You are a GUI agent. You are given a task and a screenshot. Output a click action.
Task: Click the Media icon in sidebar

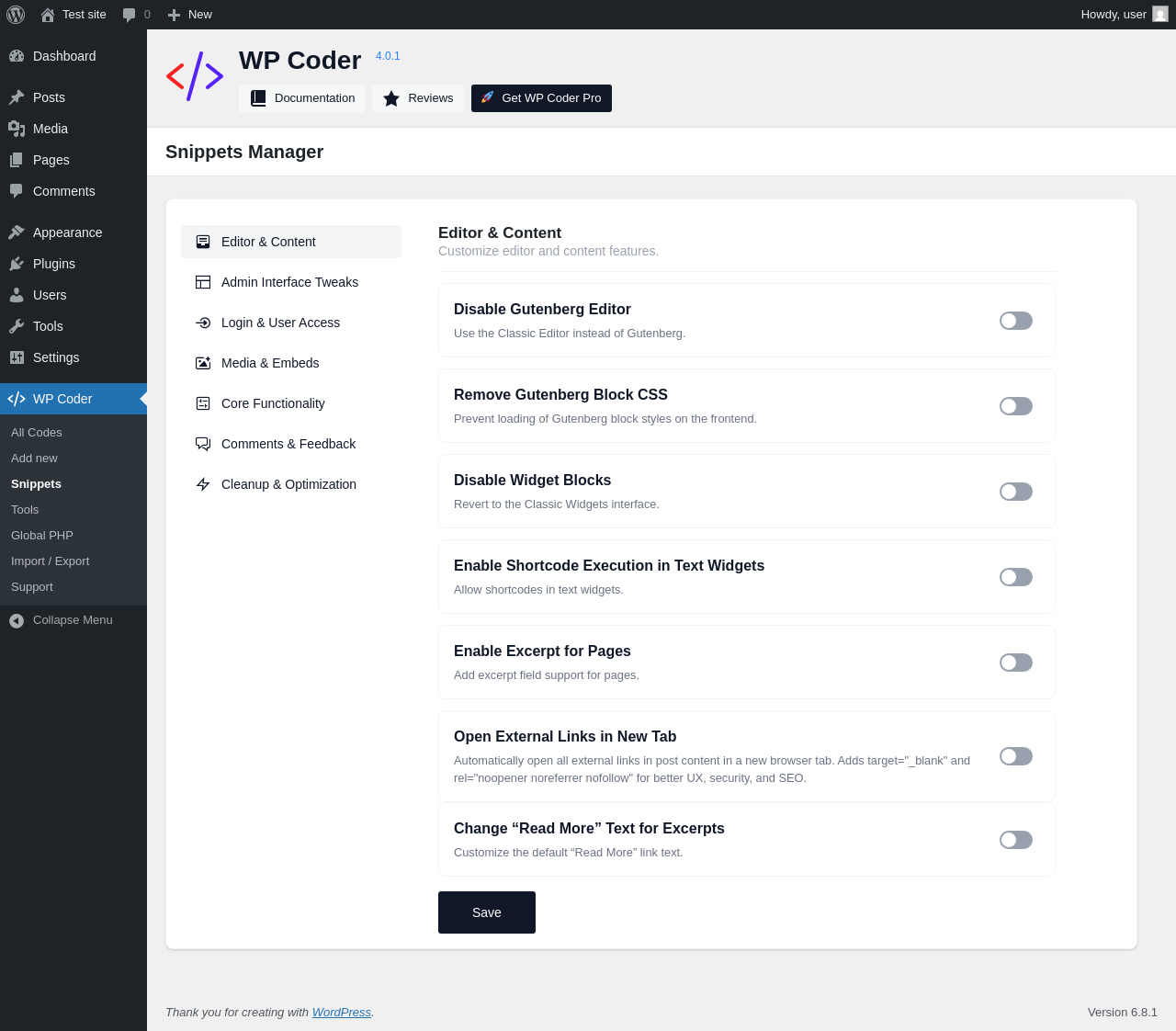click(17, 129)
